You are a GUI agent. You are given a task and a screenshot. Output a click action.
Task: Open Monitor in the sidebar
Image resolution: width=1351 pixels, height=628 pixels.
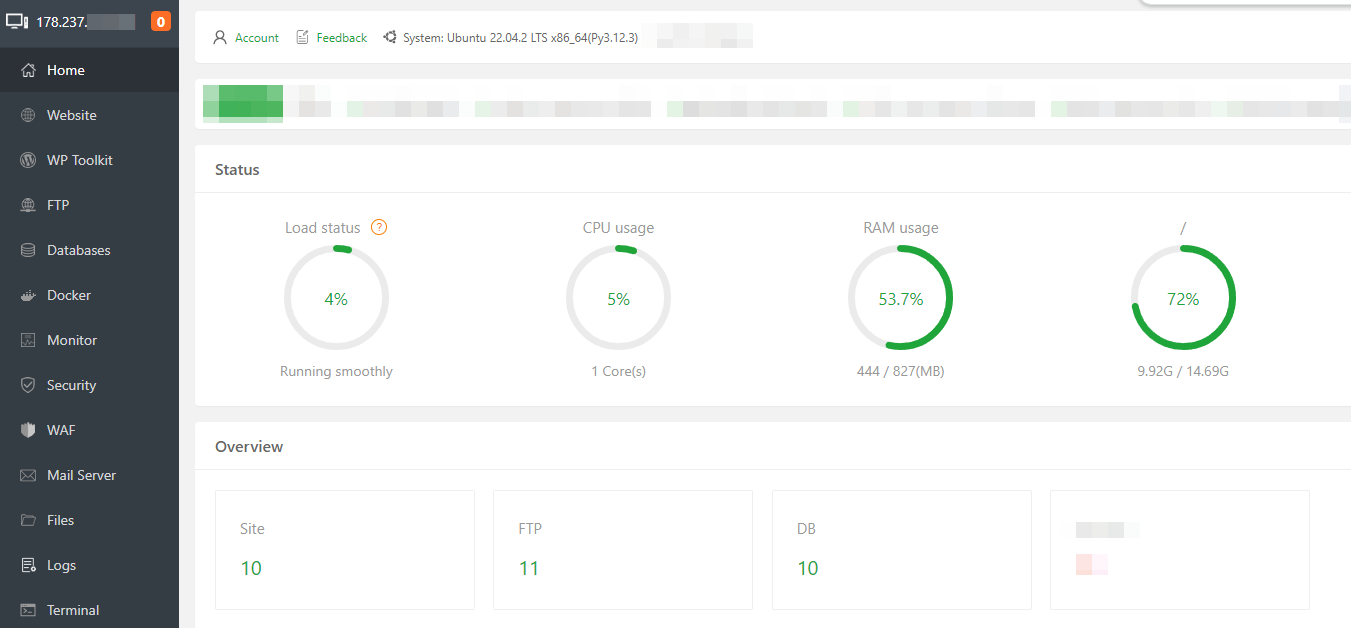coord(89,340)
